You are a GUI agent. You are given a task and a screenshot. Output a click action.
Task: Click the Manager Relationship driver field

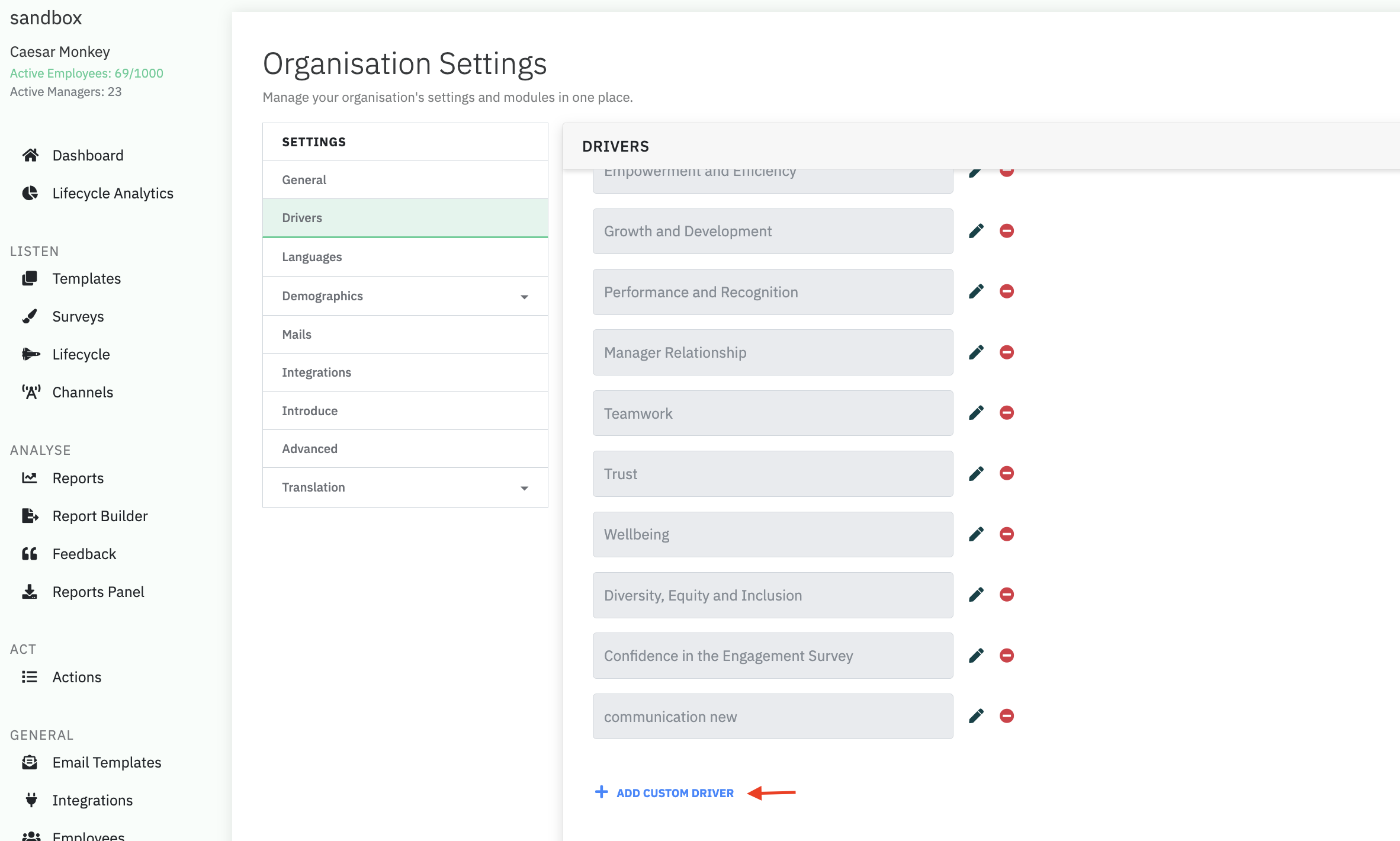[772, 353]
